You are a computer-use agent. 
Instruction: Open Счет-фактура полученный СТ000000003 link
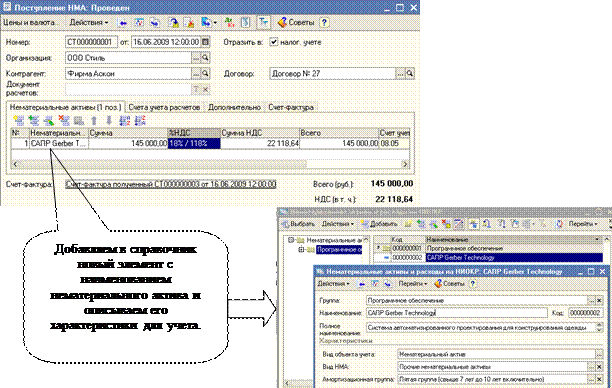coord(171,184)
